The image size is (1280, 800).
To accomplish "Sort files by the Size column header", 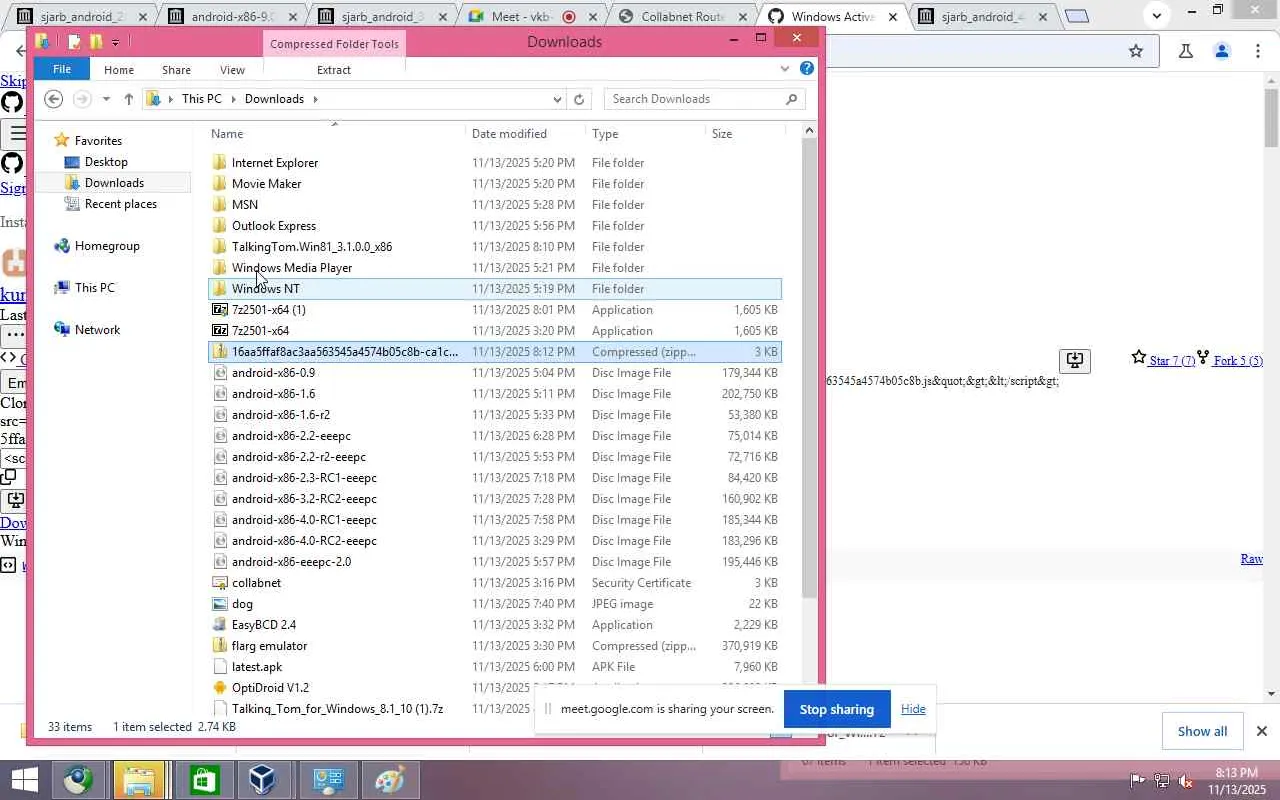I will coord(745,134).
